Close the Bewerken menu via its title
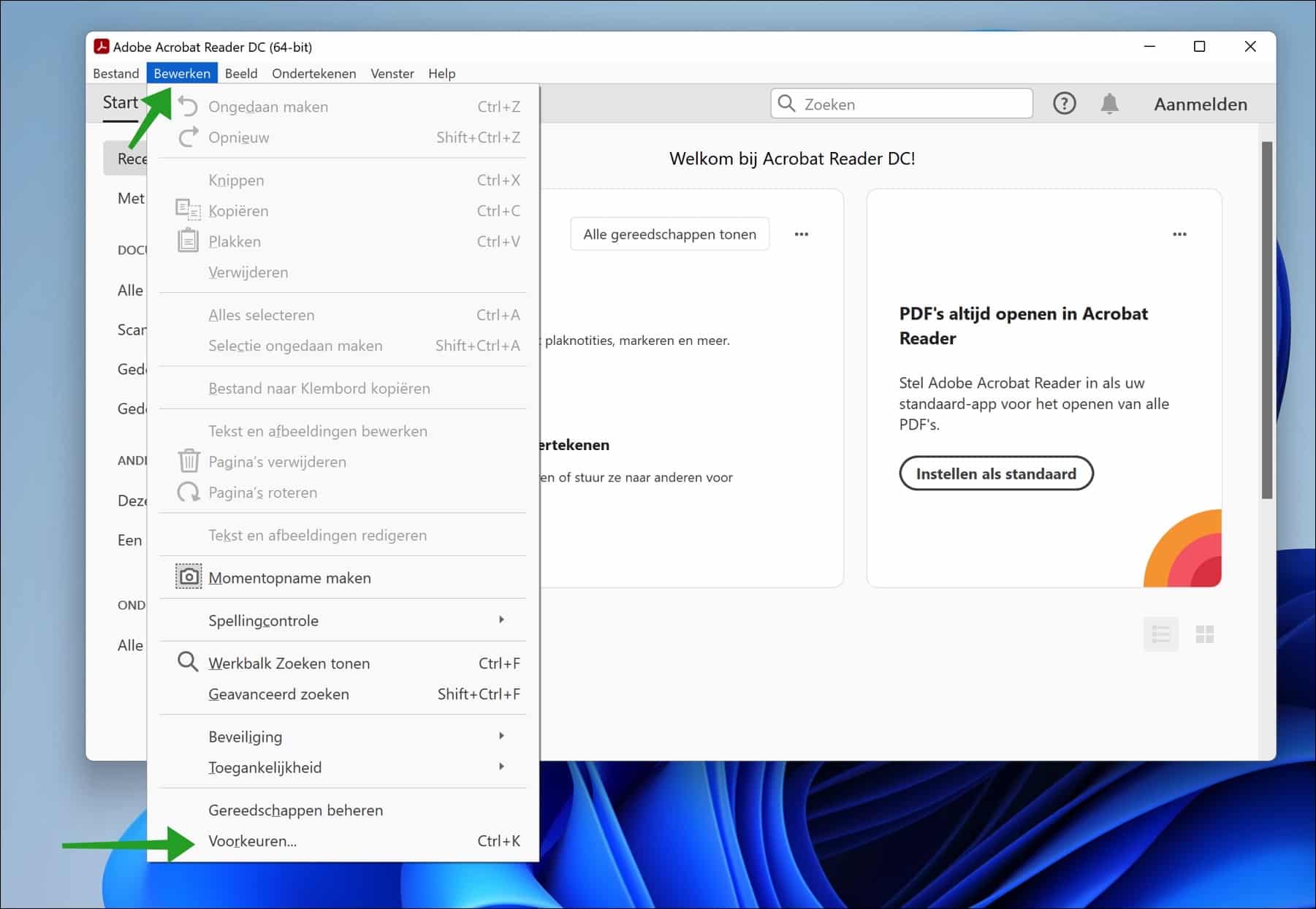 point(182,73)
